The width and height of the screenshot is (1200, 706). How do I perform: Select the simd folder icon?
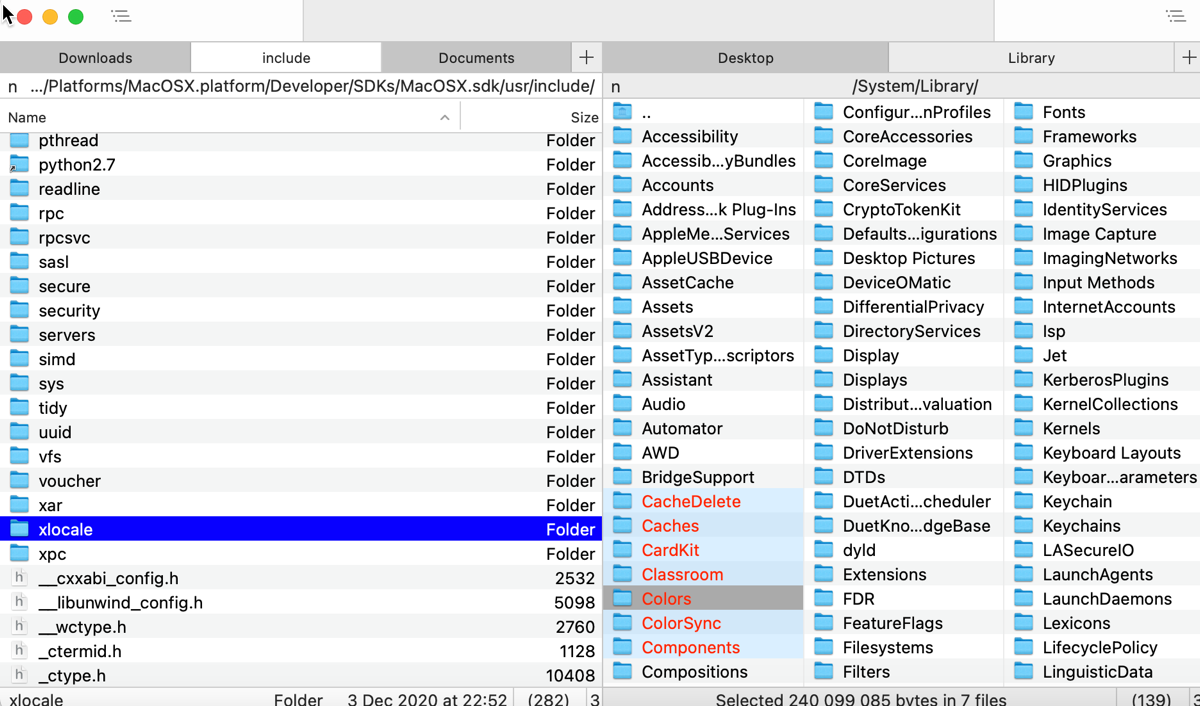(20, 359)
